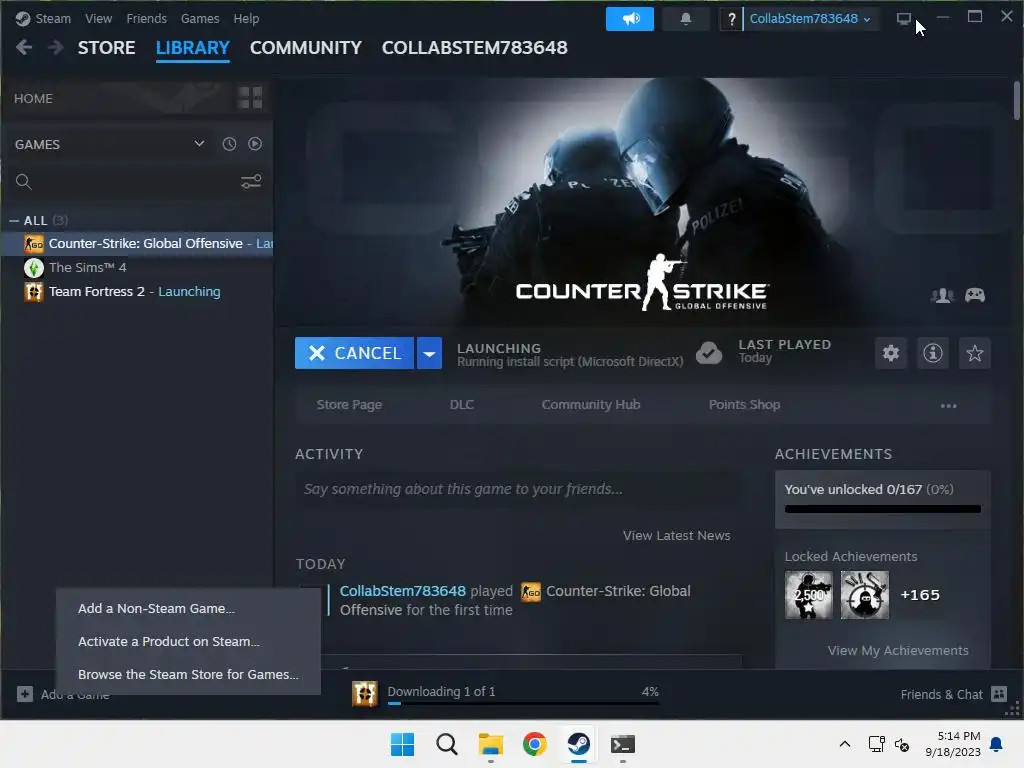This screenshot has width=1024, height=768.
Task: Open the Community Hub link
Action: pyautogui.click(x=590, y=405)
